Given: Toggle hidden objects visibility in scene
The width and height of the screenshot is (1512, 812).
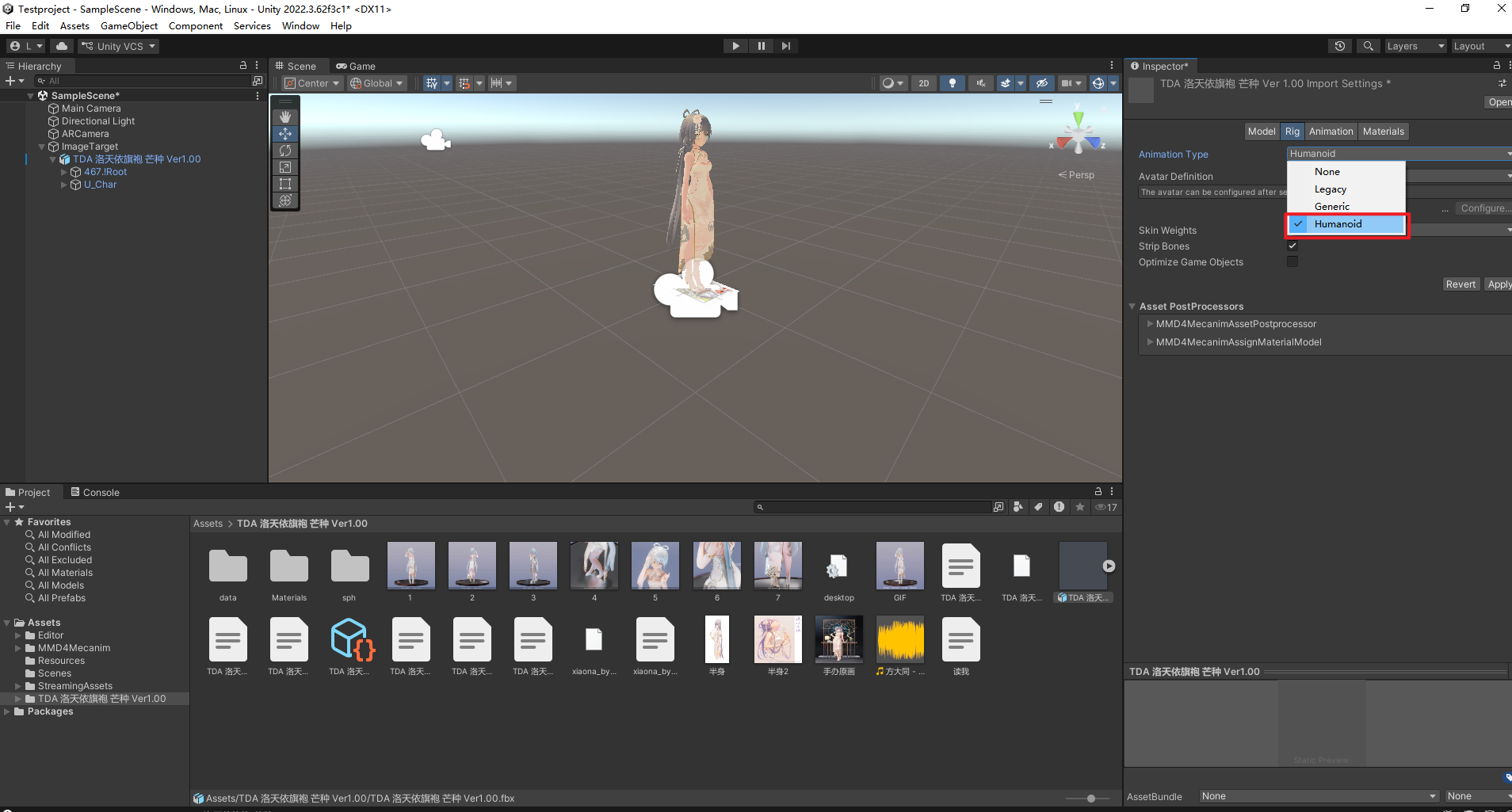Looking at the screenshot, I should tap(1042, 83).
